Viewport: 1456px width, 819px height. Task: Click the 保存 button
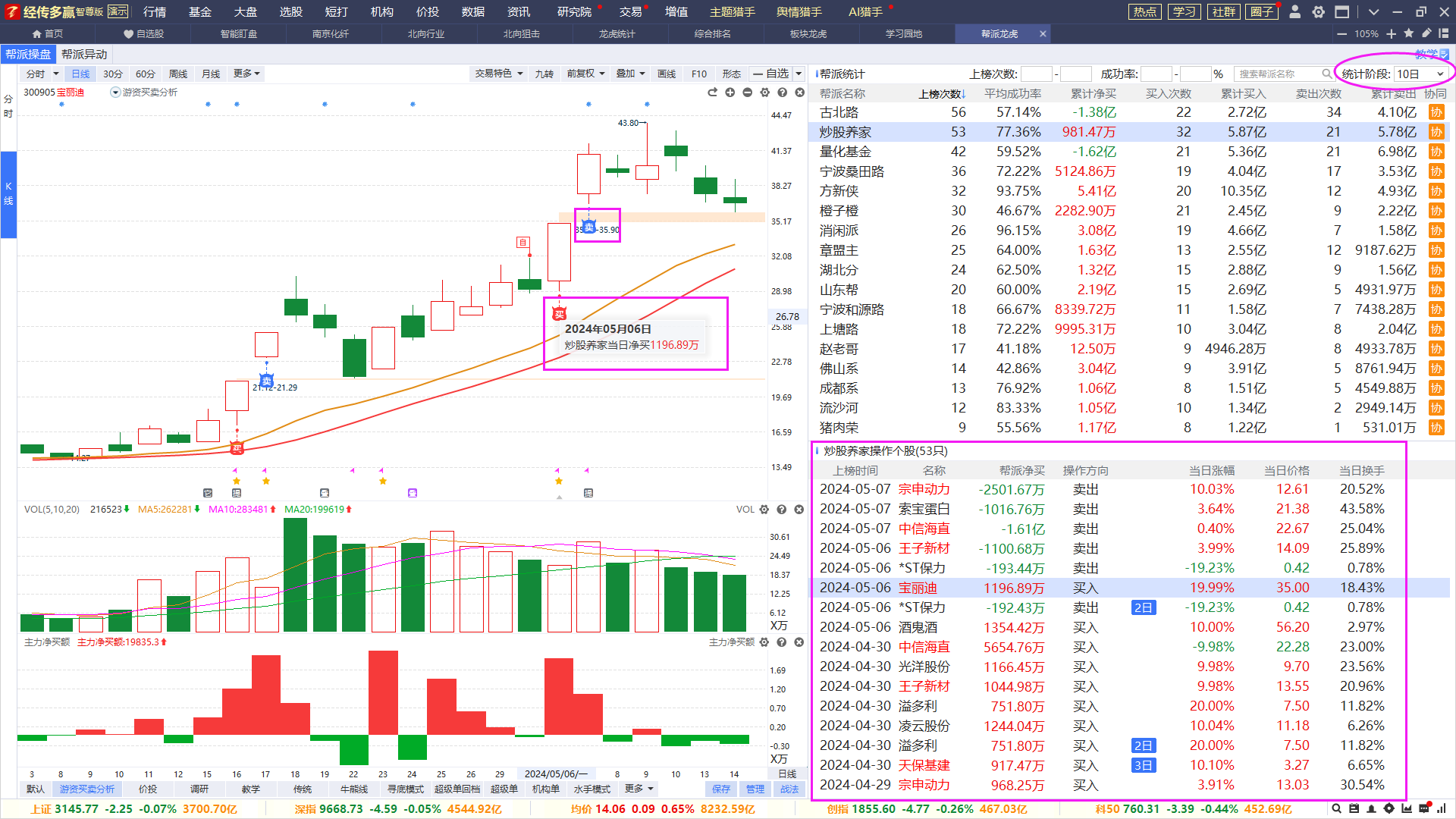tap(721, 789)
